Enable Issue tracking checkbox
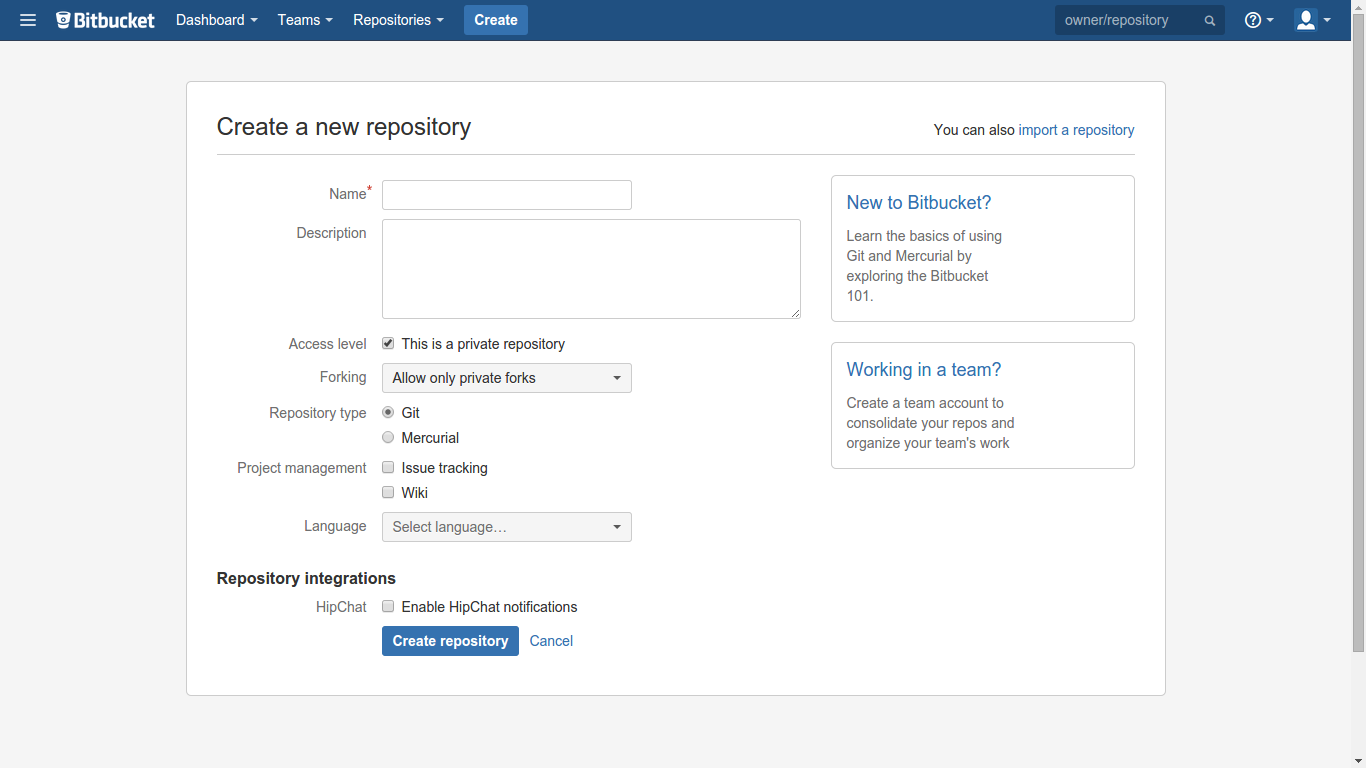Viewport: 1366px width, 768px height. pyautogui.click(x=388, y=467)
